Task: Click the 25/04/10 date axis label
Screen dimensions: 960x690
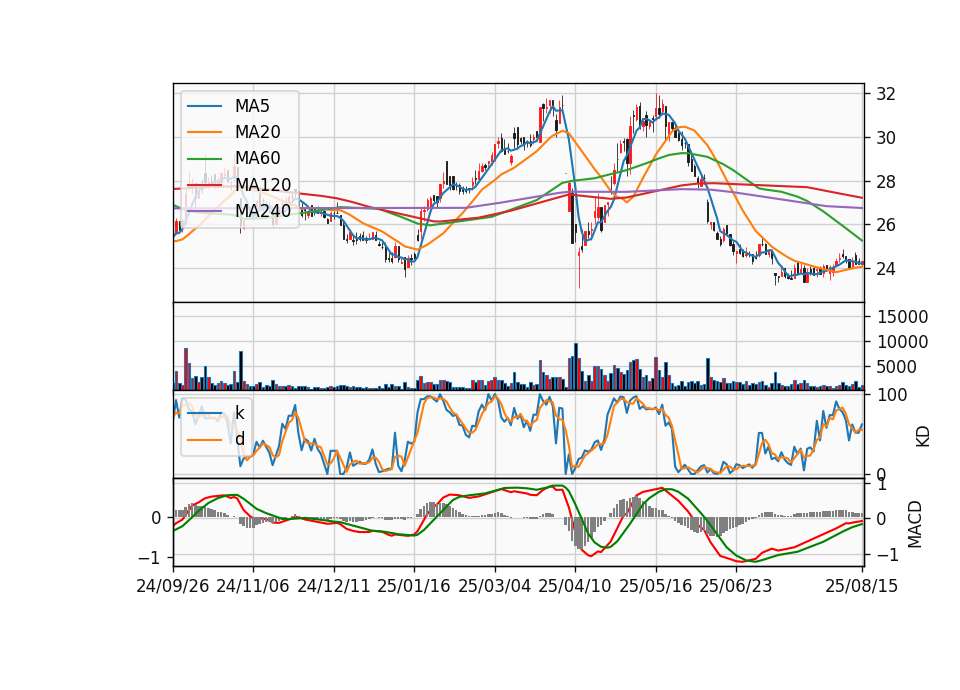Action: coord(575,586)
